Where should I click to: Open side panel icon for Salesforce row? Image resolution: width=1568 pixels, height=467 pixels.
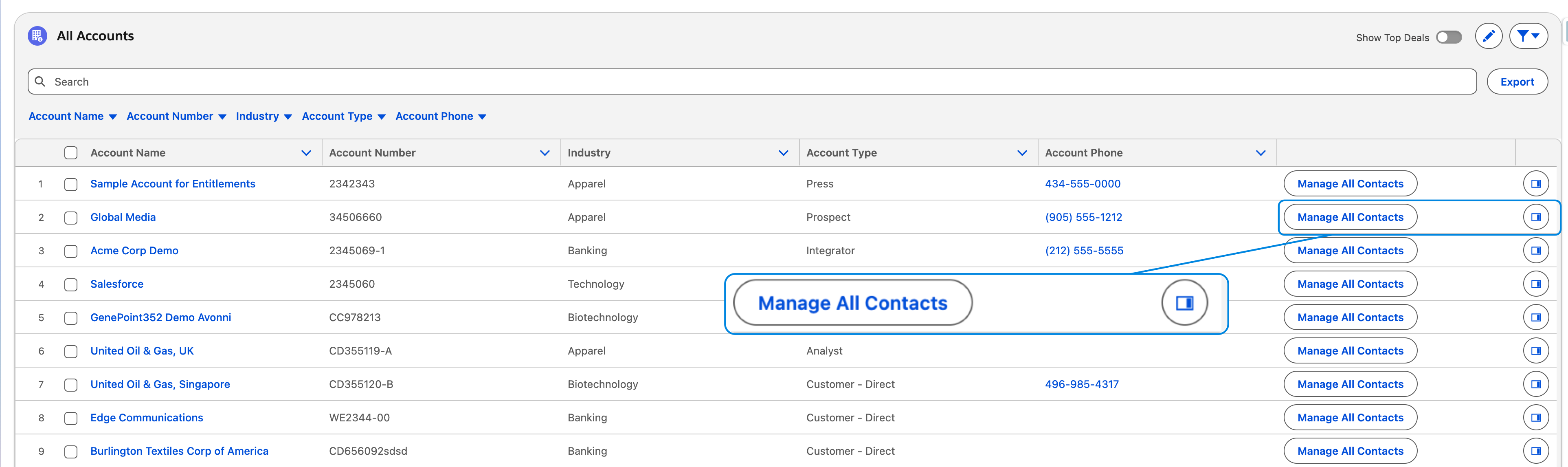[x=1535, y=284]
